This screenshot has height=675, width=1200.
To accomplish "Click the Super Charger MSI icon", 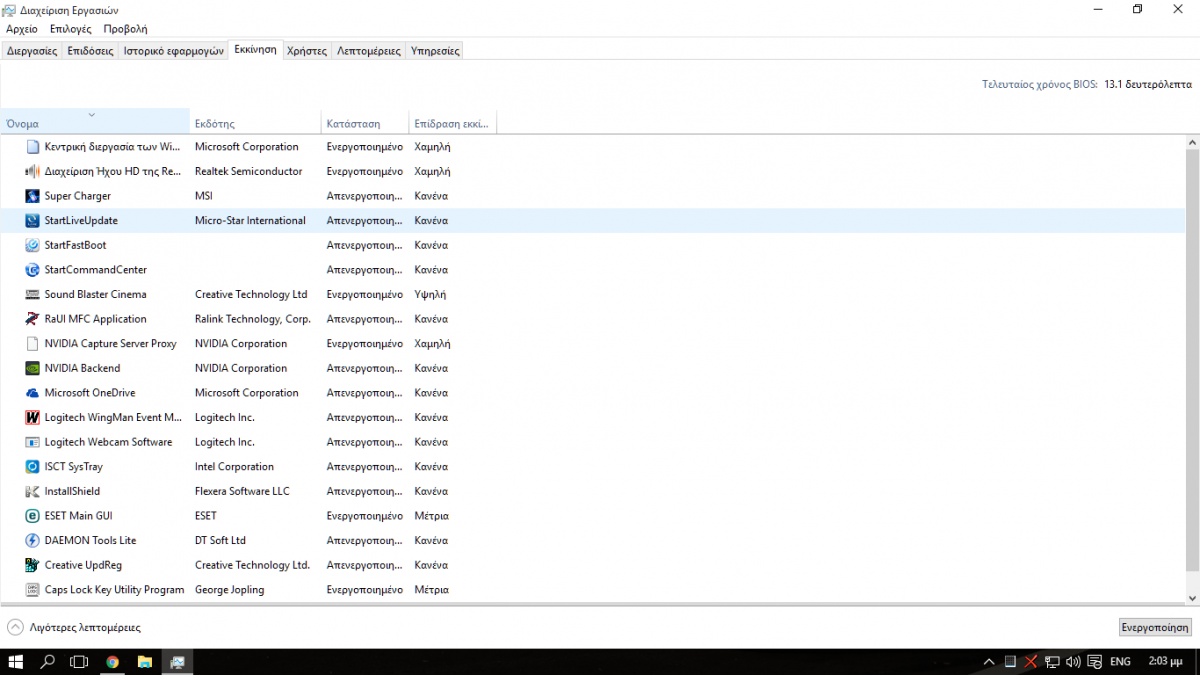I will click(33, 196).
